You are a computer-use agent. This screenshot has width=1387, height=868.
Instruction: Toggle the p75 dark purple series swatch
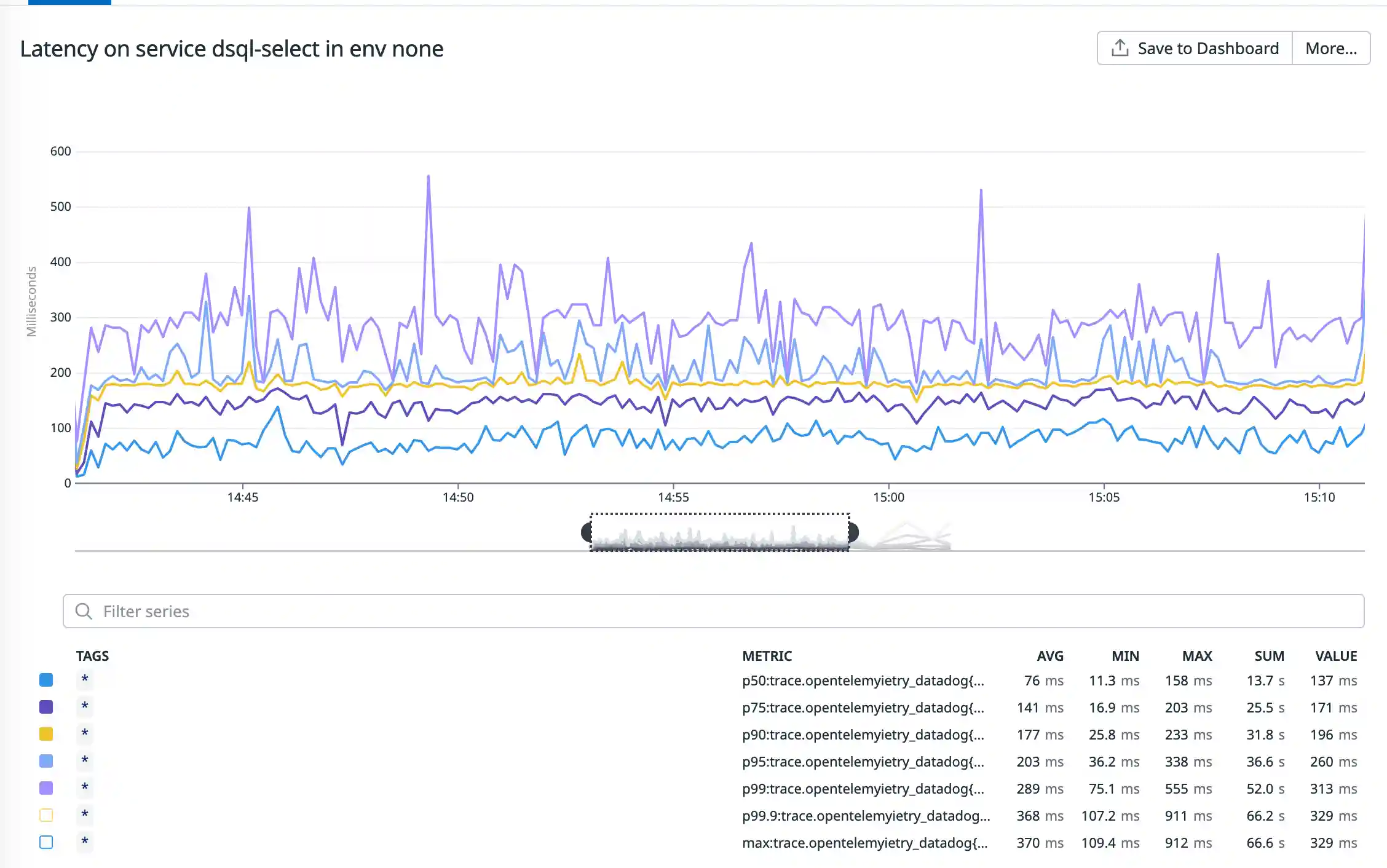click(x=46, y=707)
